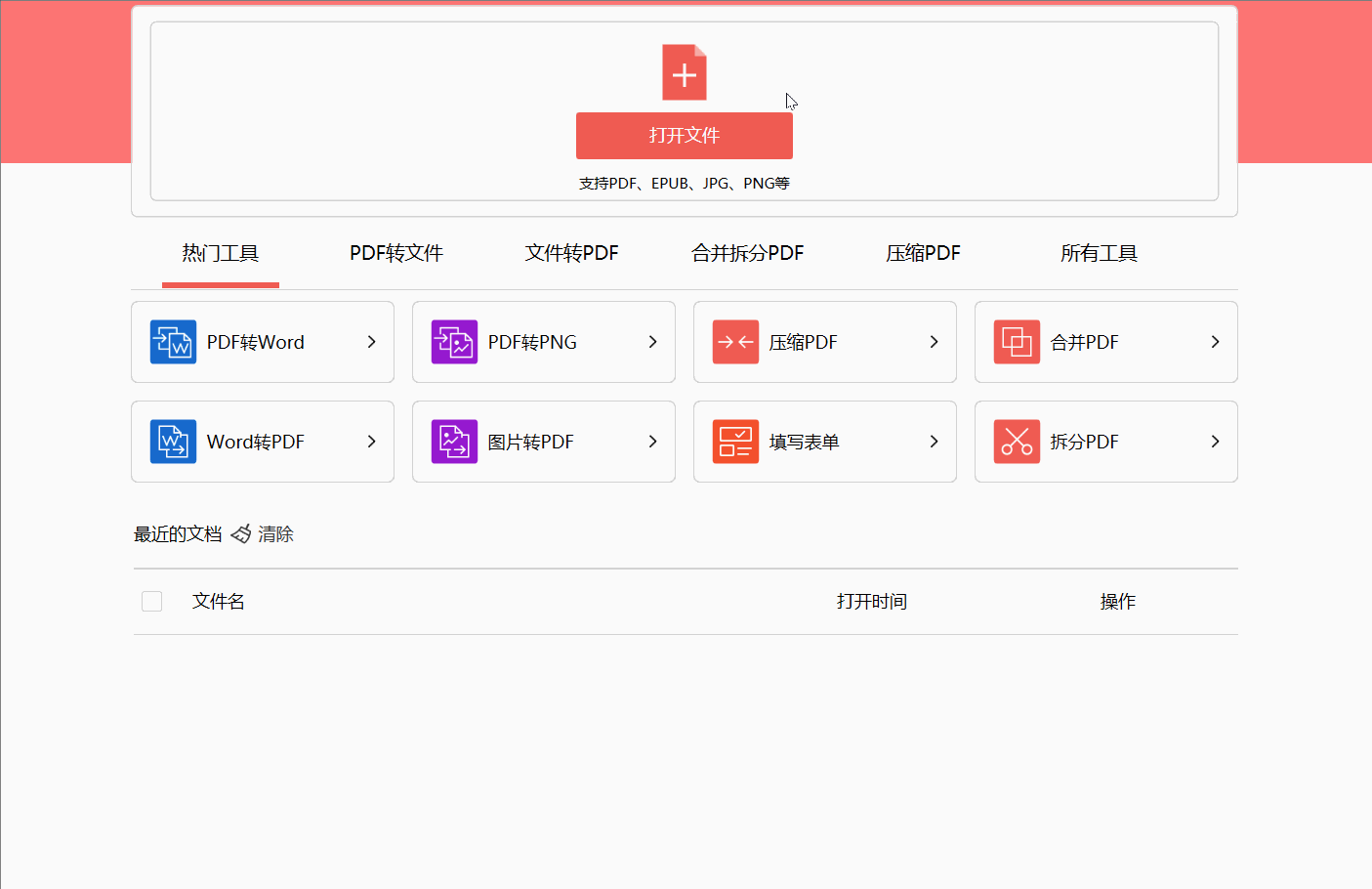Click the 合并PDF merge icon
This screenshot has height=889, width=1372.
pos(1017,342)
